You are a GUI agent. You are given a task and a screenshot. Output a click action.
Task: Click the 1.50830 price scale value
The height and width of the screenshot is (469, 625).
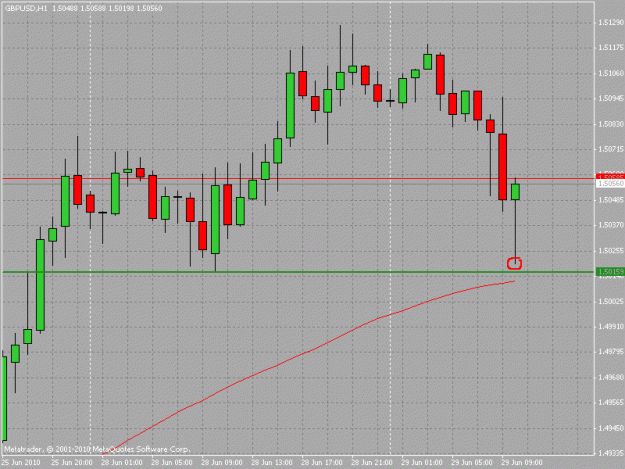[x=611, y=124]
